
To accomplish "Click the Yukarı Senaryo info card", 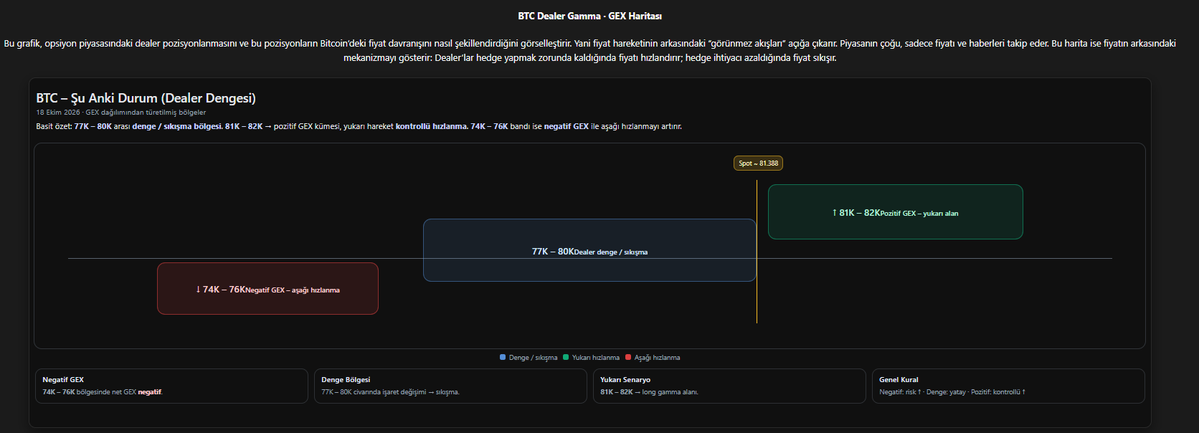I will click(729, 386).
